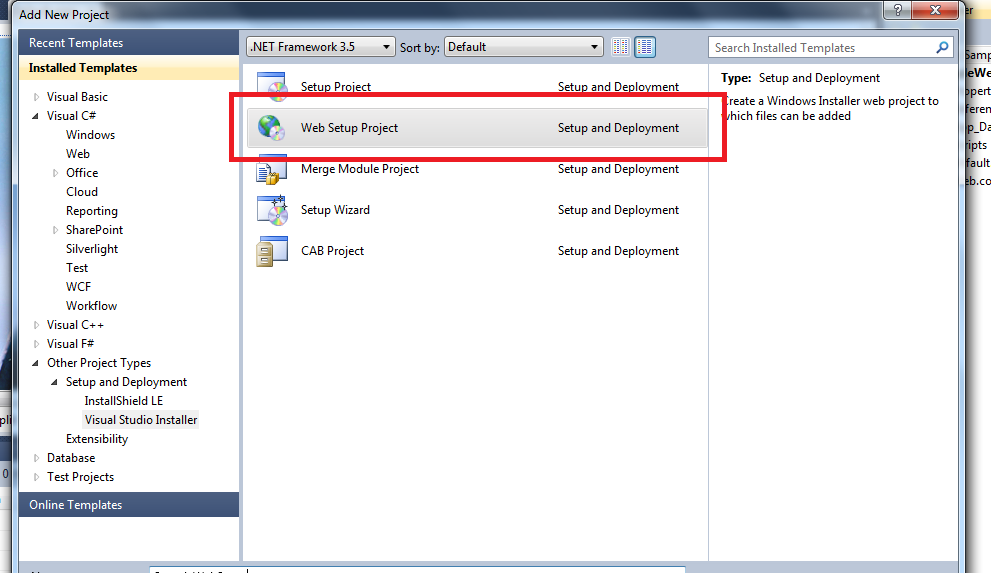Select the Visual C++ tree label
The image size is (991, 573).
[75, 325]
